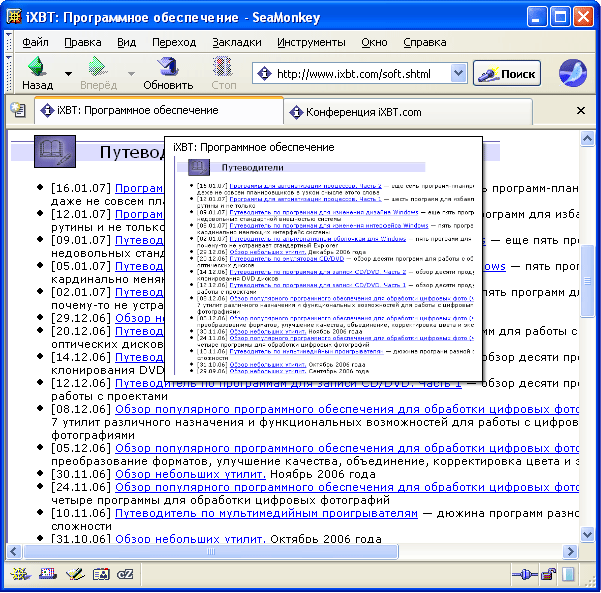Click the date [10.11.06] in the list
601x593 pixels.
point(81,514)
